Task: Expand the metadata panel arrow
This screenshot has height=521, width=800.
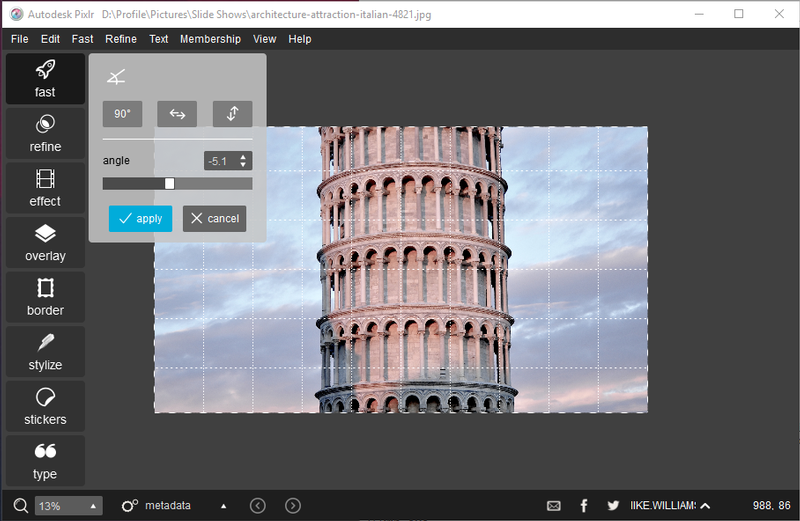Action: [x=223, y=506]
